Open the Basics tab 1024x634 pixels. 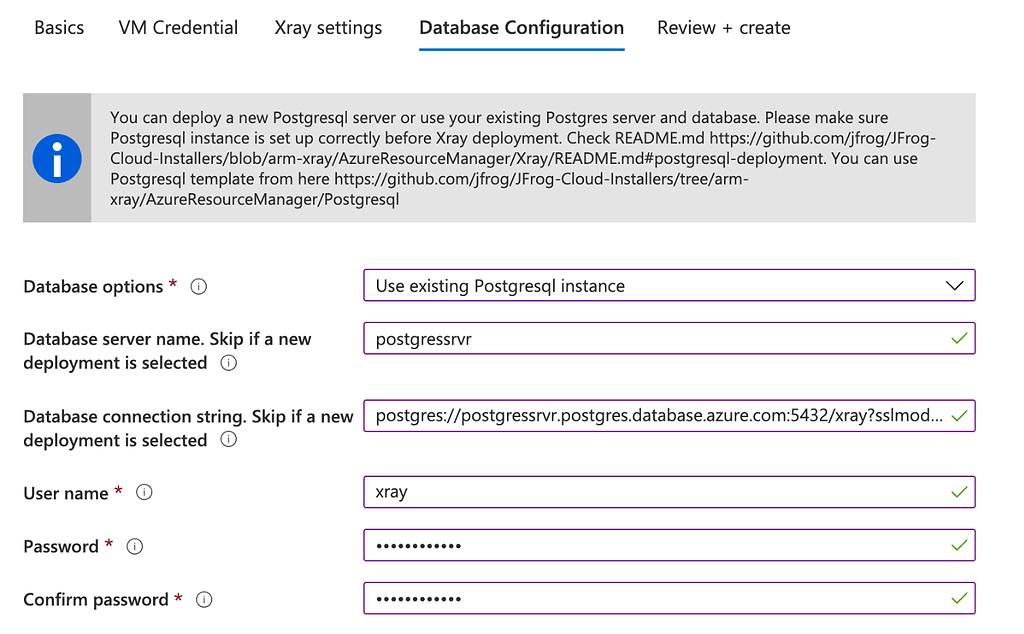59,27
